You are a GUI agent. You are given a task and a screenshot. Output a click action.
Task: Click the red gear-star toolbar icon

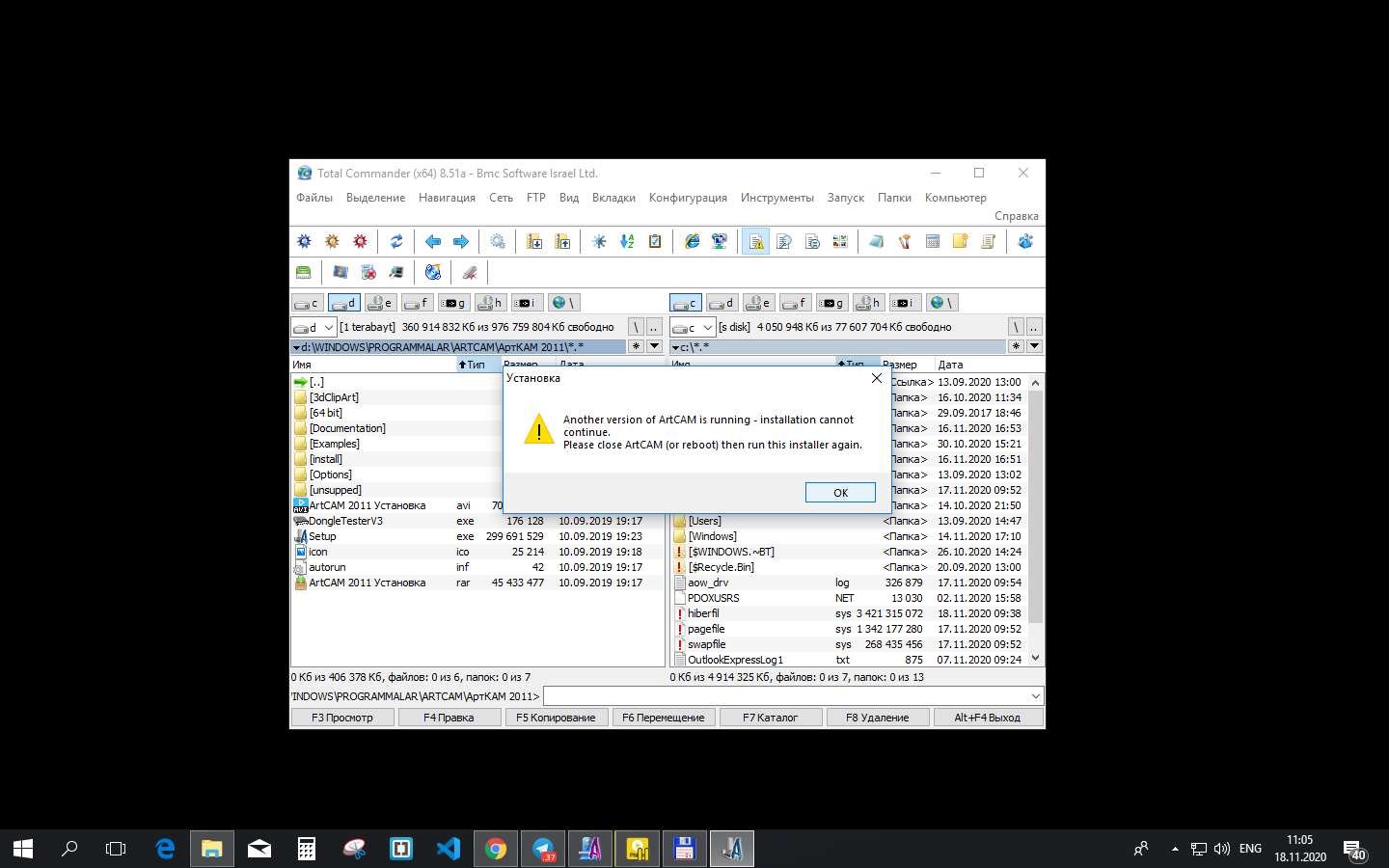coord(360,241)
